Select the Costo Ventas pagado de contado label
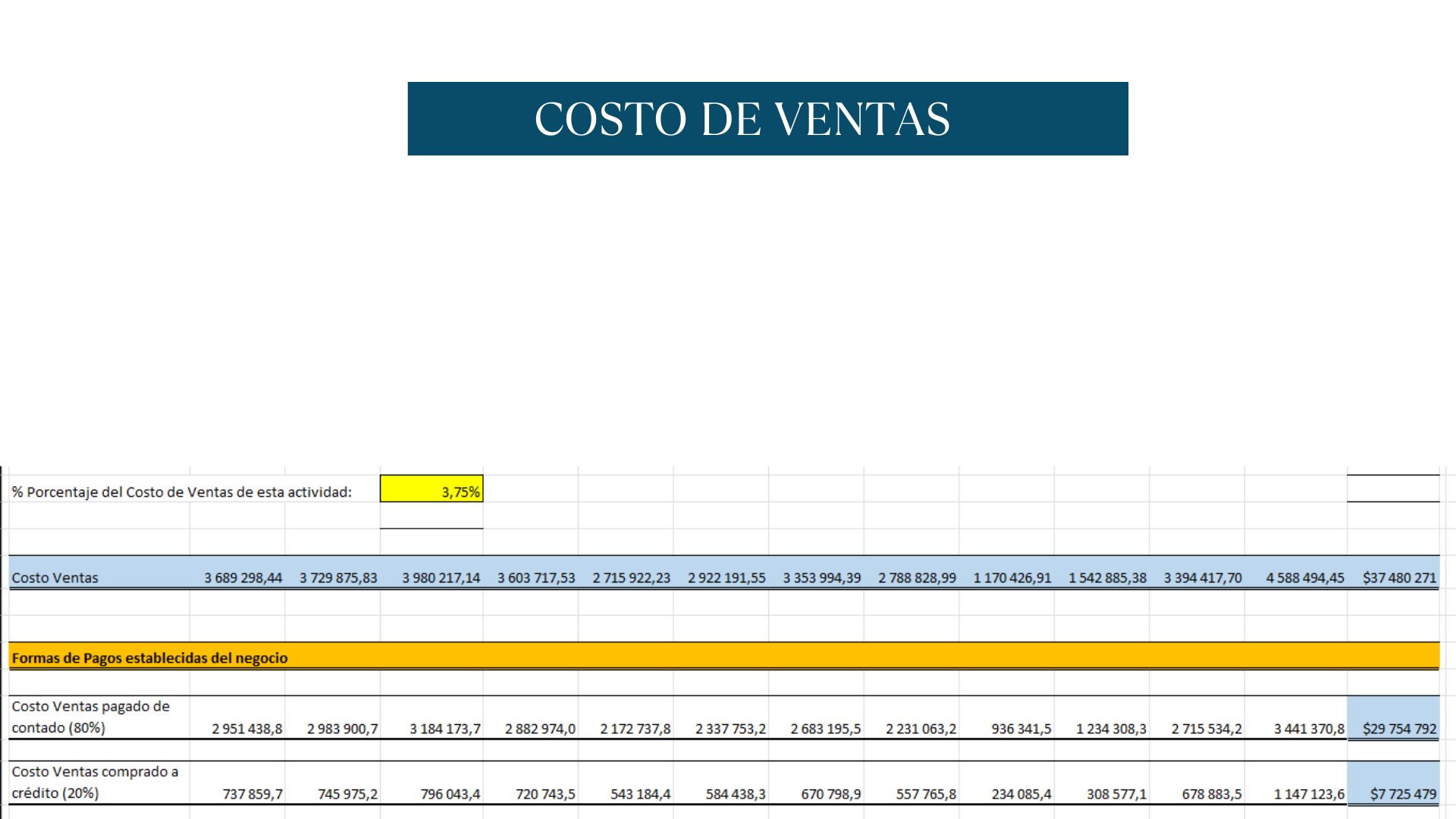This screenshot has width=1456, height=819. [90, 717]
